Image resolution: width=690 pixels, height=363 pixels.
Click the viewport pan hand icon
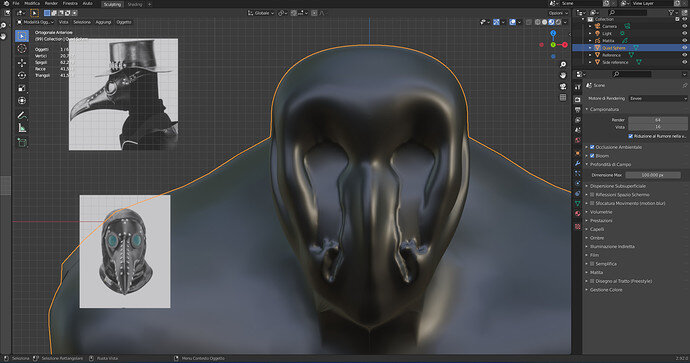(x=563, y=75)
